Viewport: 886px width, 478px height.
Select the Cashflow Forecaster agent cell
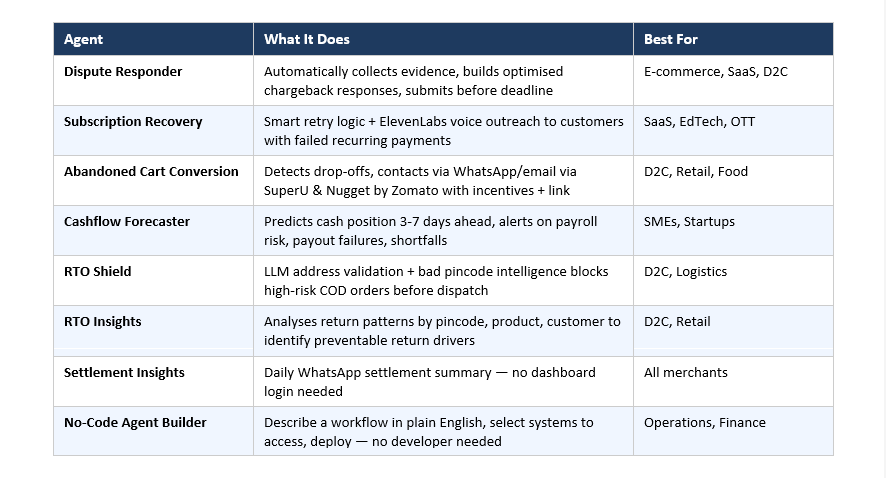pyautogui.click(x=126, y=222)
